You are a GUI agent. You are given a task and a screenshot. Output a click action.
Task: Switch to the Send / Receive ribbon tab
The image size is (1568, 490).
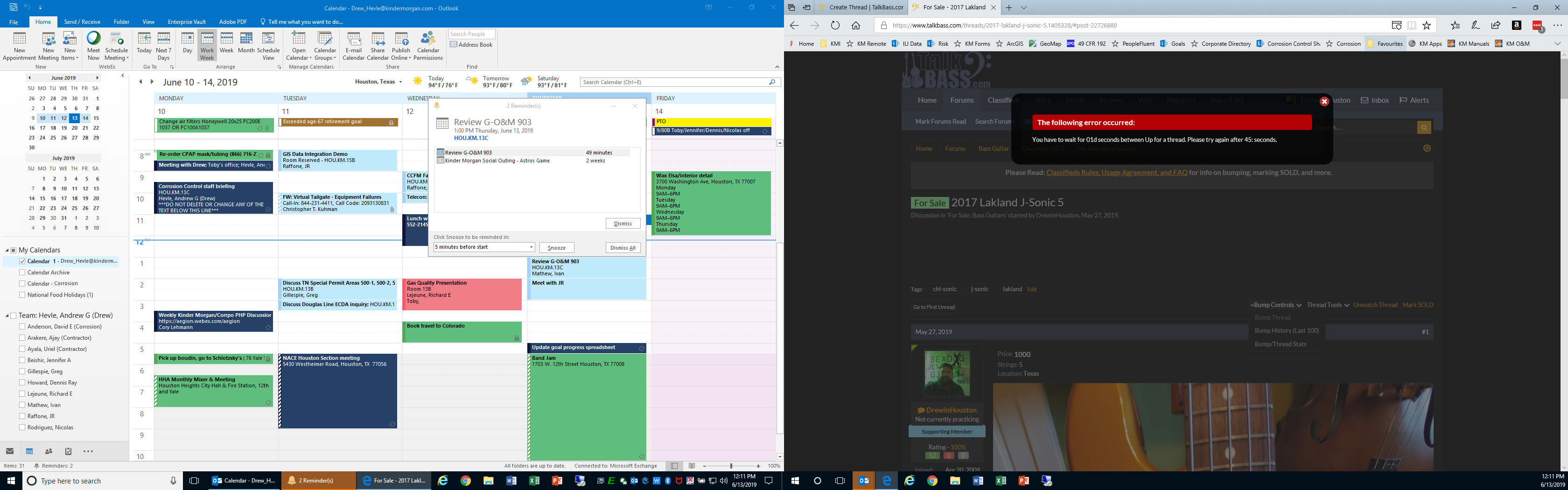[x=82, y=22]
